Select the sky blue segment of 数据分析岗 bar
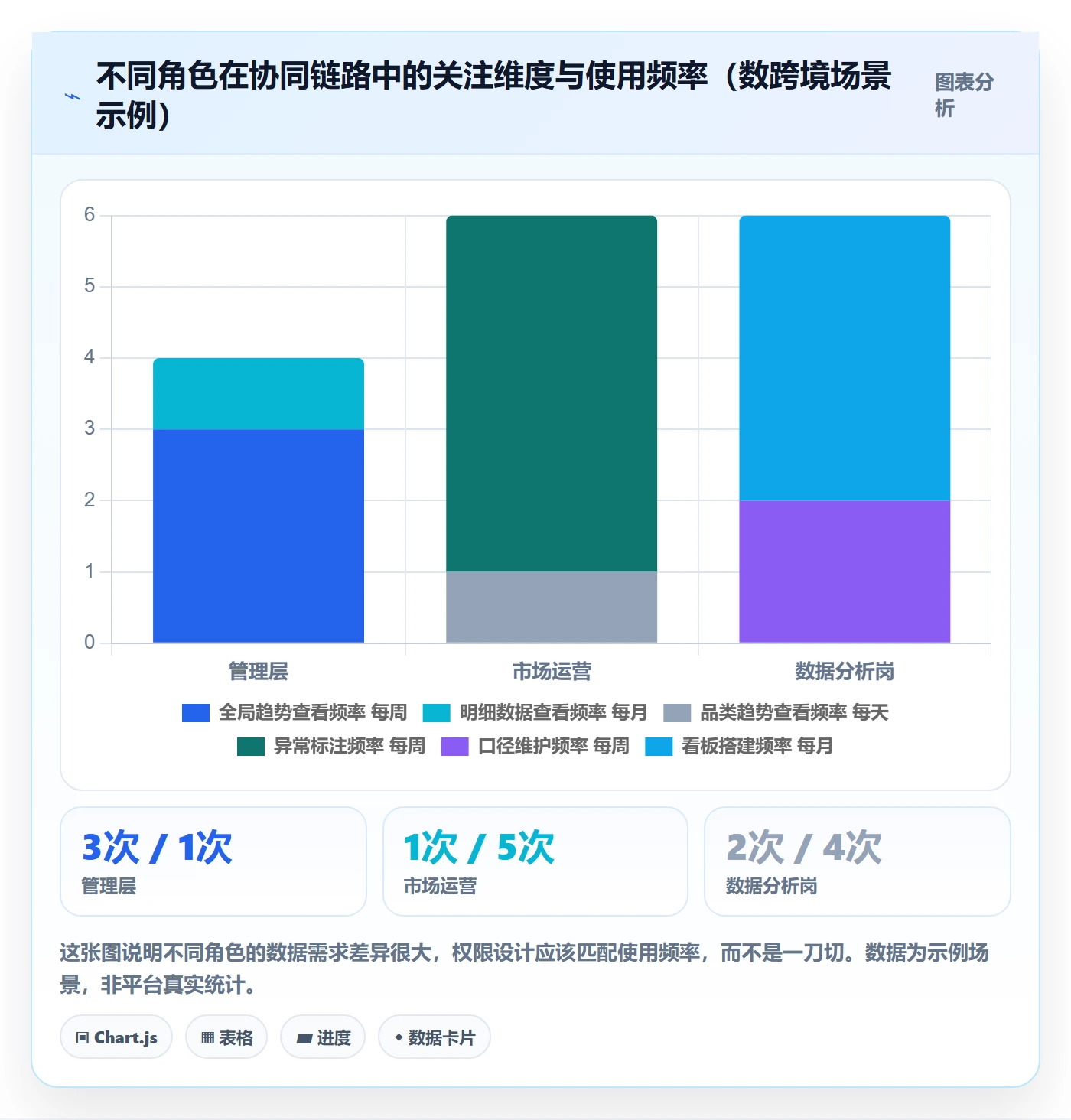Screen dimensions: 1071x1120 click(x=845, y=358)
